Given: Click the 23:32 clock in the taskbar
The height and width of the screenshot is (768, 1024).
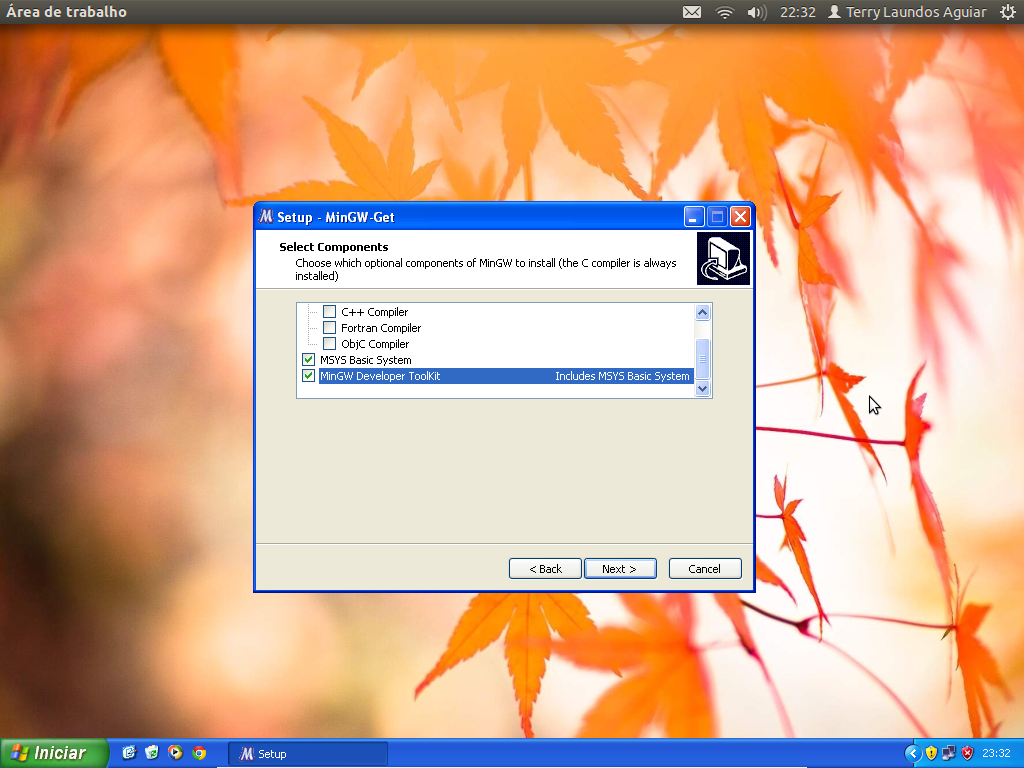Looking at the screenshot, I should click(996, 754).
